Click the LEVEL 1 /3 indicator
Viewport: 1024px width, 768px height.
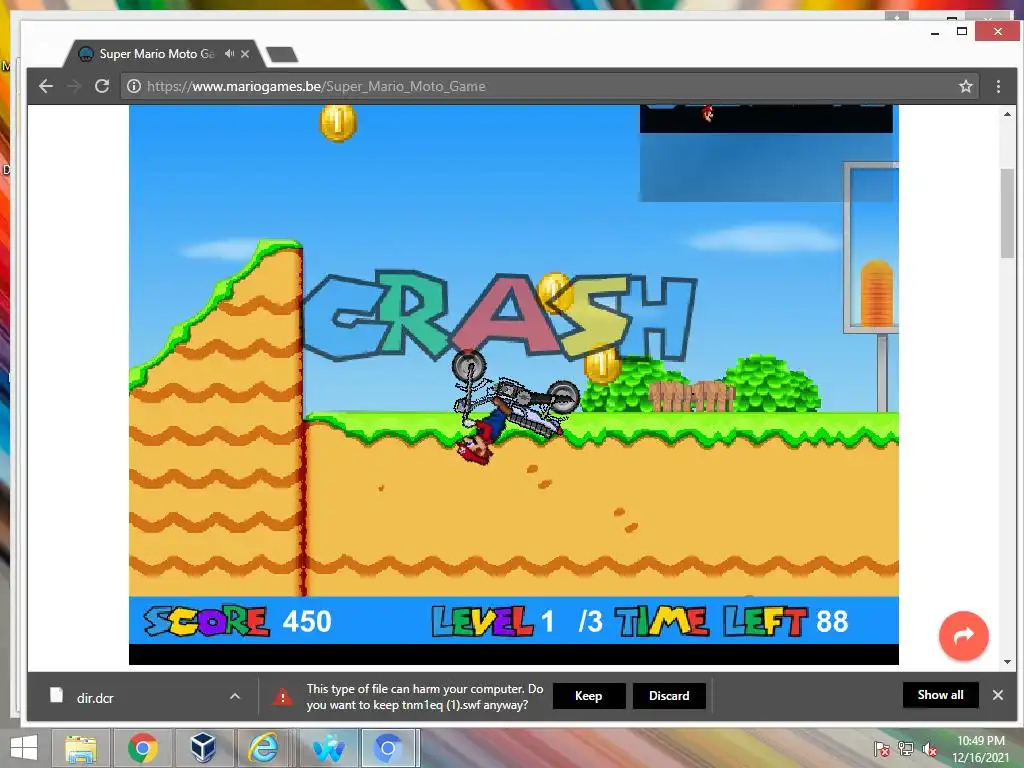click(517, 621)
